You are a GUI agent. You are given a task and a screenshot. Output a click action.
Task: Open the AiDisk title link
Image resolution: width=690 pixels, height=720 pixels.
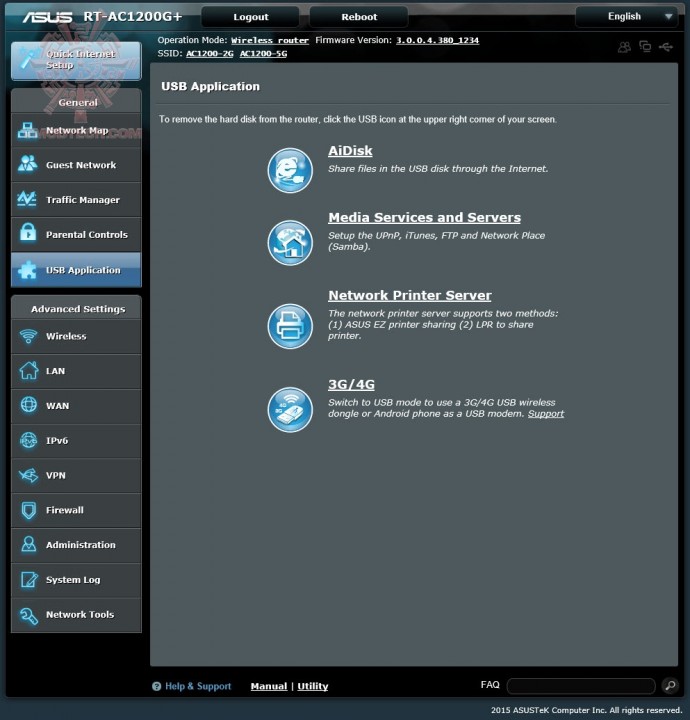[350, 151]
